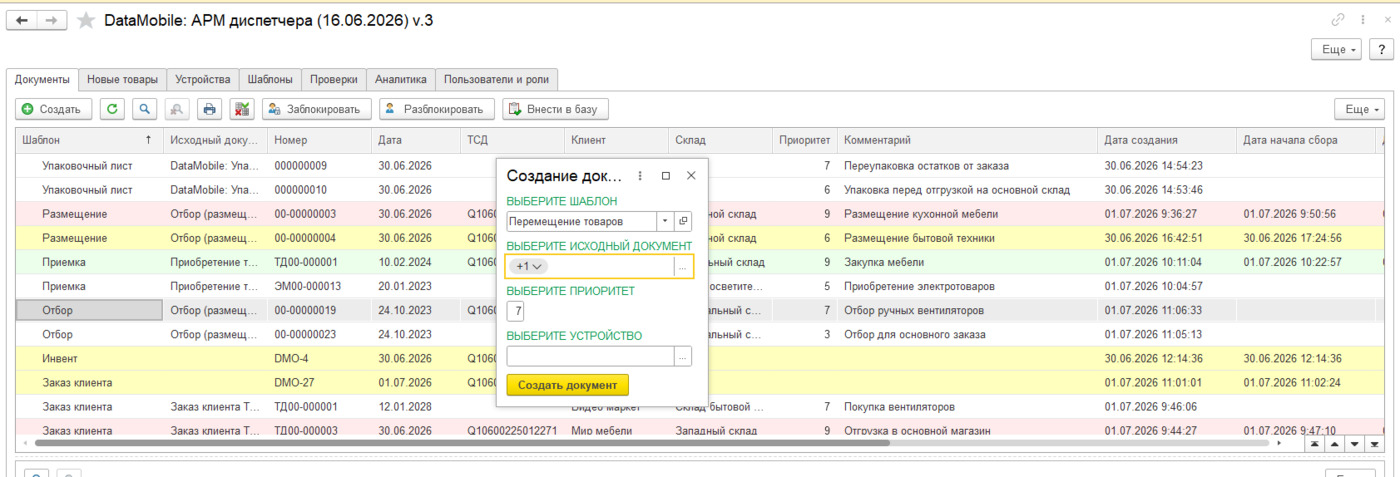Select the cell with number DMO-27
This screenshot has height=477, width=1400.
click(x=319, y=382)
